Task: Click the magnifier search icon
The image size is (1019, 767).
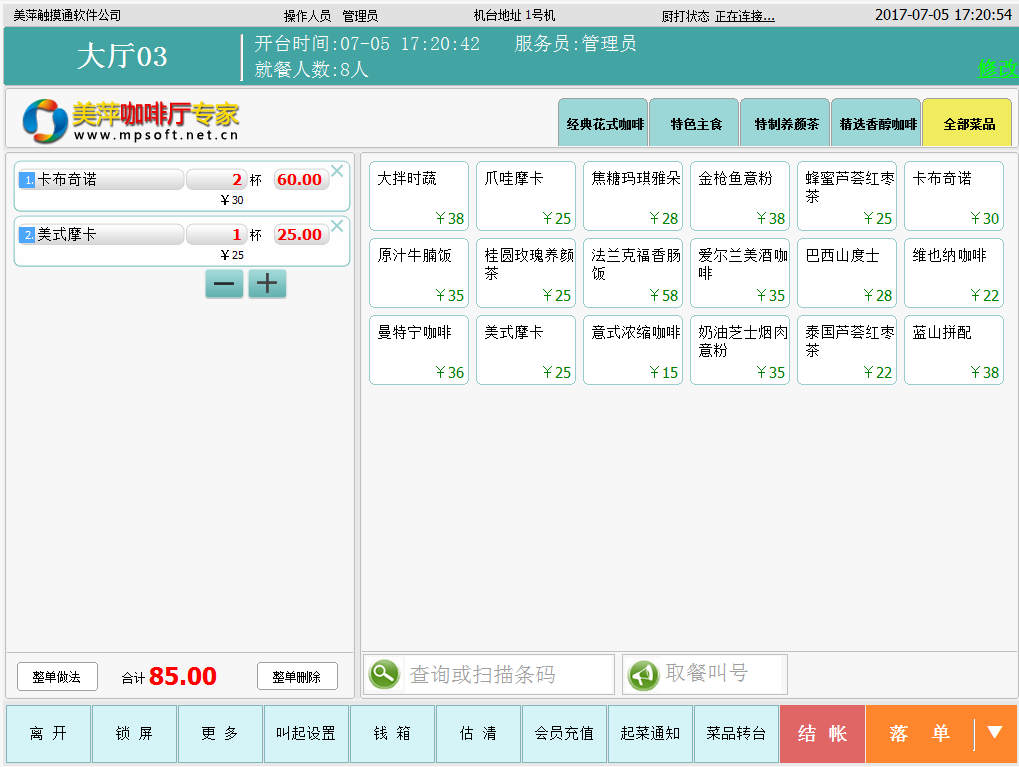Action: (x=384, y=675)
